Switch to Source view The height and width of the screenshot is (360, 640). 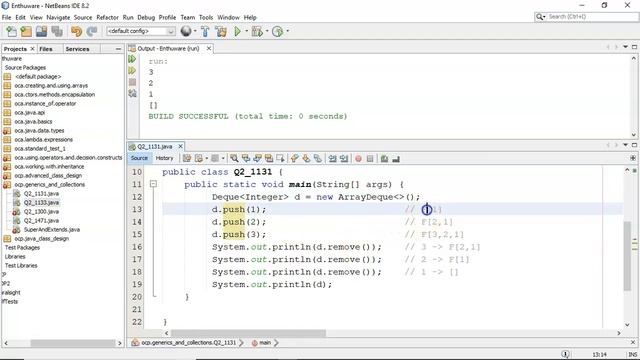139,158
